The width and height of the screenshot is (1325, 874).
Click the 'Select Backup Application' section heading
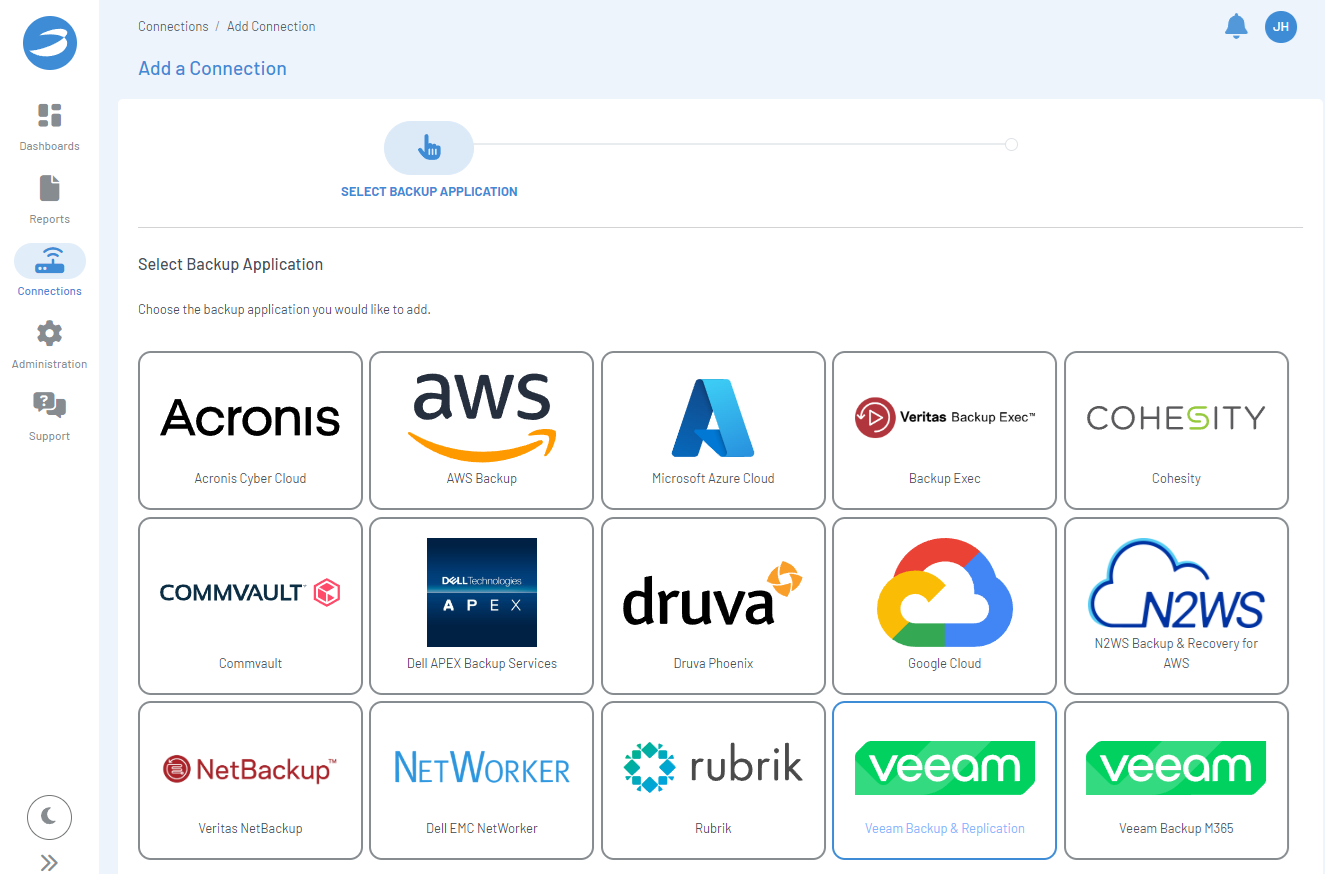(230, 264)
